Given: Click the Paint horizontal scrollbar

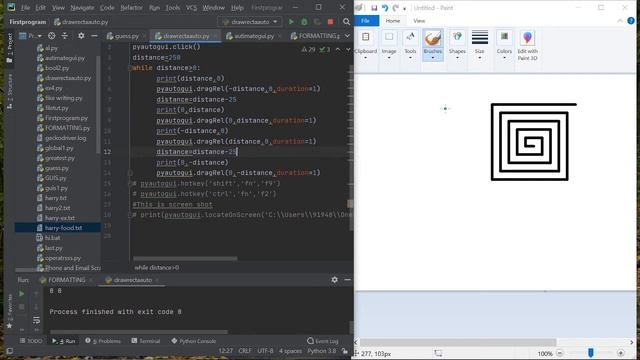Looking at the screenshot, I should tap(458, 342).
